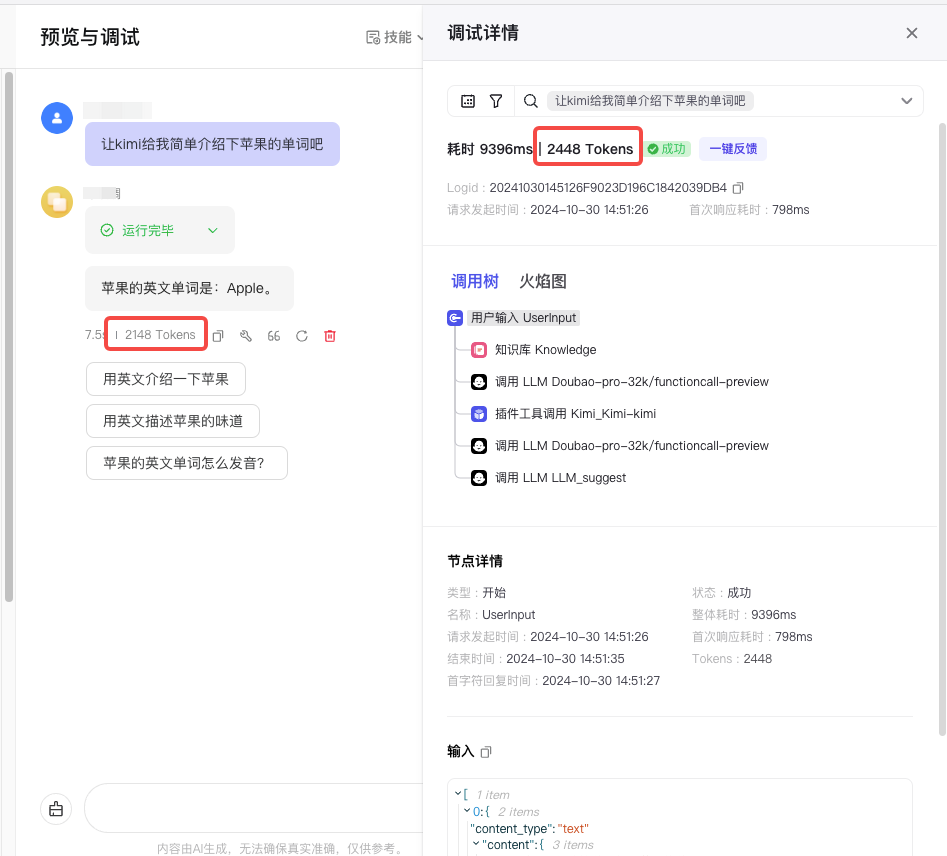Copy the Logid with the copy icon
This screenshot has height=856, width=947.
(x=737, y=188)
